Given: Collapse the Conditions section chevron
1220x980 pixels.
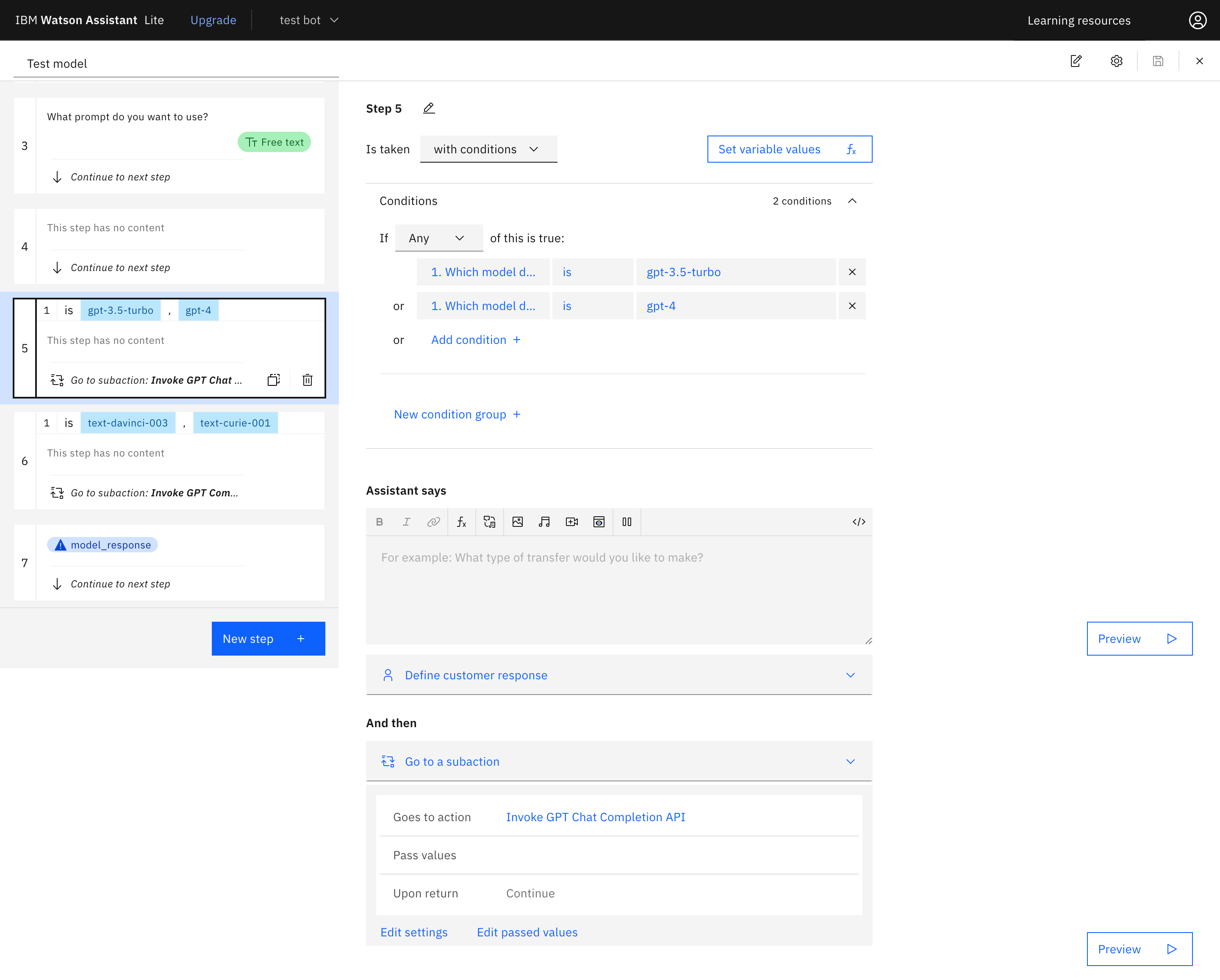Looking at the screenshot, I should pos(851,201).
